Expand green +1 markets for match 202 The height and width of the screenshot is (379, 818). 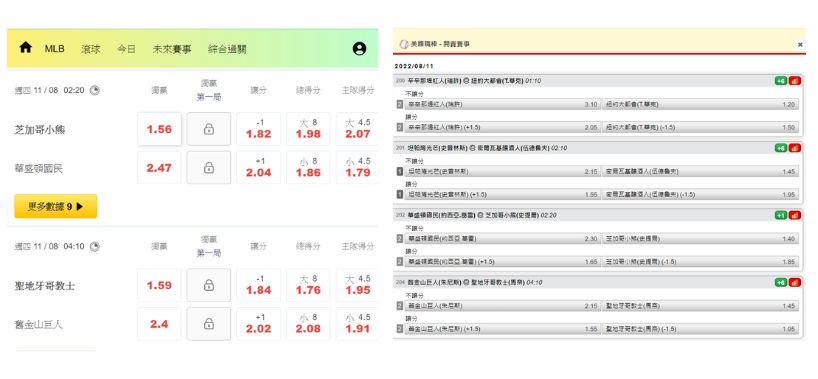[x=781, y=215]
